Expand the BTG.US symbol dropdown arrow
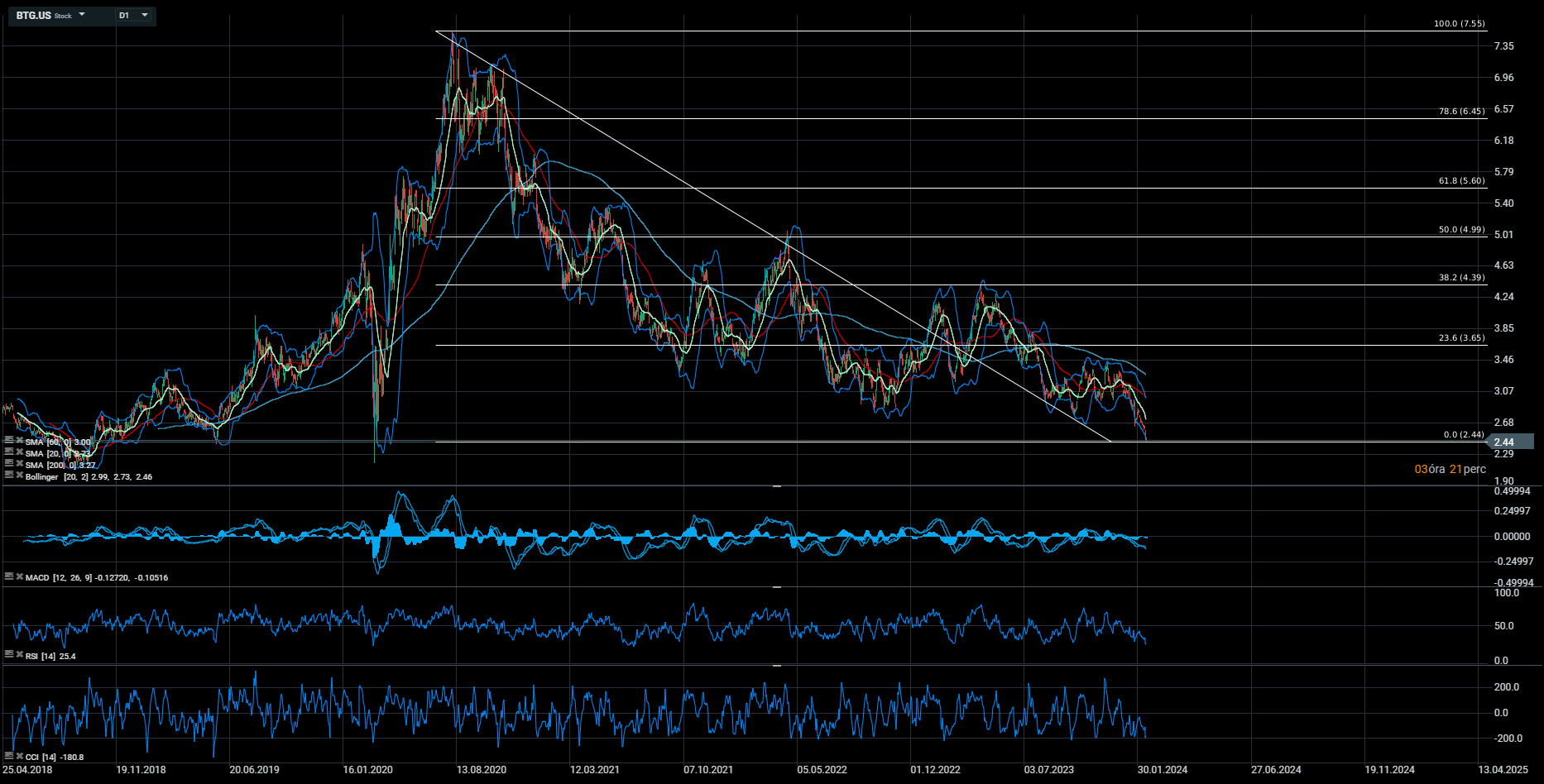This screenshot has height=784, width=1544. pyautogui.click(x=82, y=15)
